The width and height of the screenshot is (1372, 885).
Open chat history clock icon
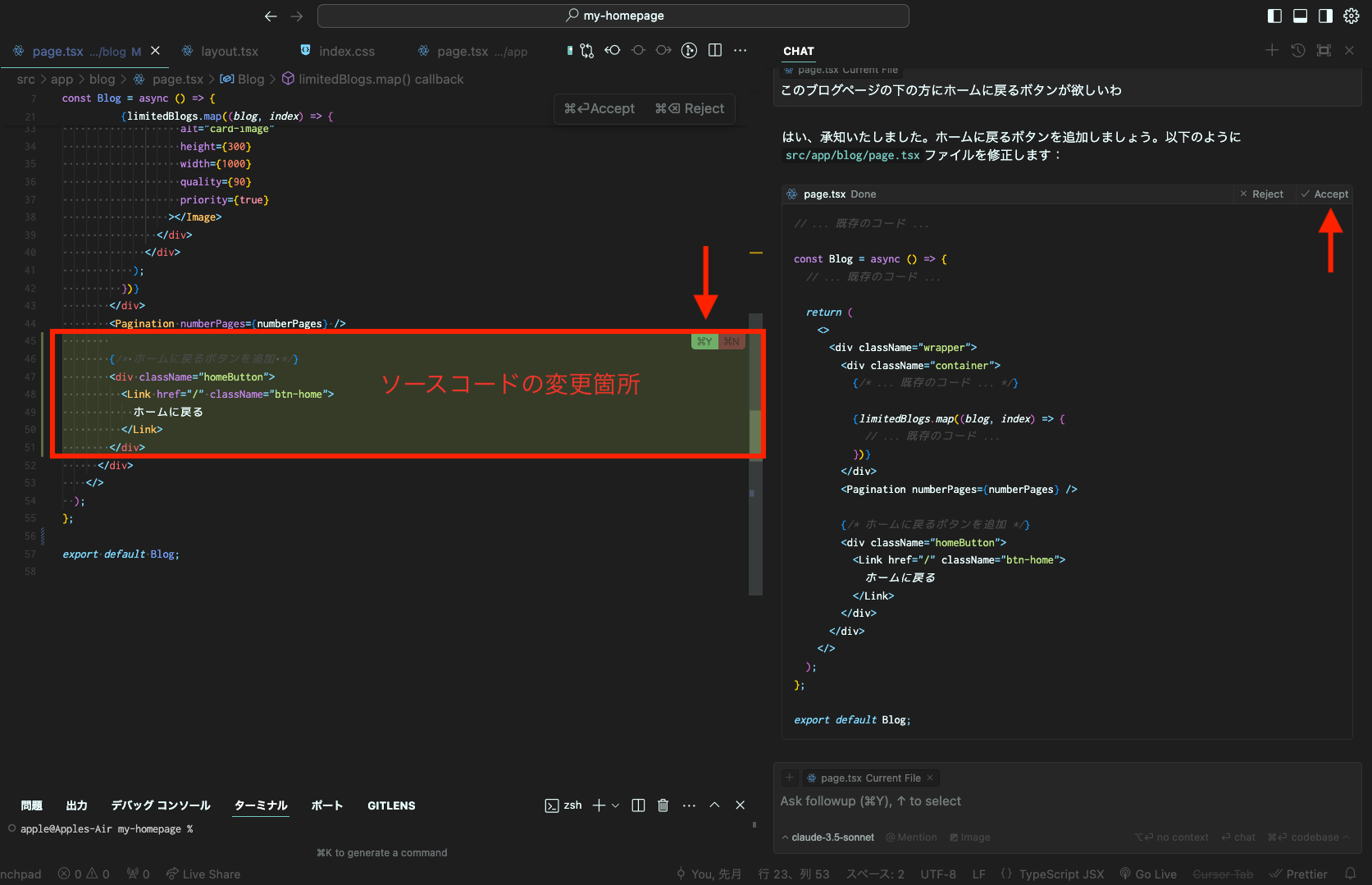pyautogui.click(x=1298, y=51)
